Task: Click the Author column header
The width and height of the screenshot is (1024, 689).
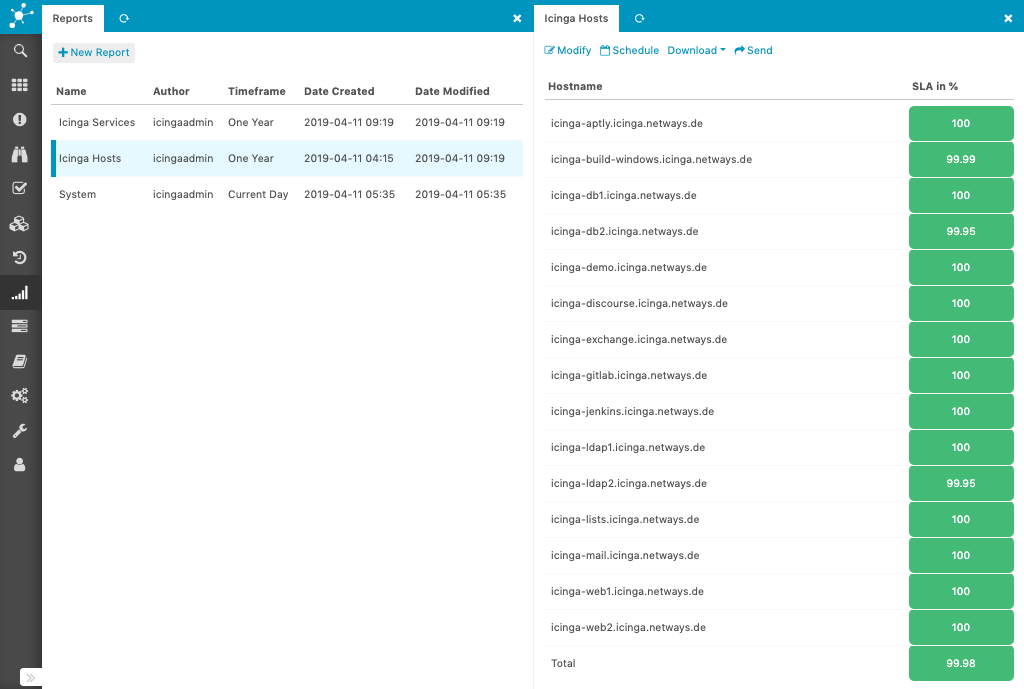Action: [x=171, y=91]
